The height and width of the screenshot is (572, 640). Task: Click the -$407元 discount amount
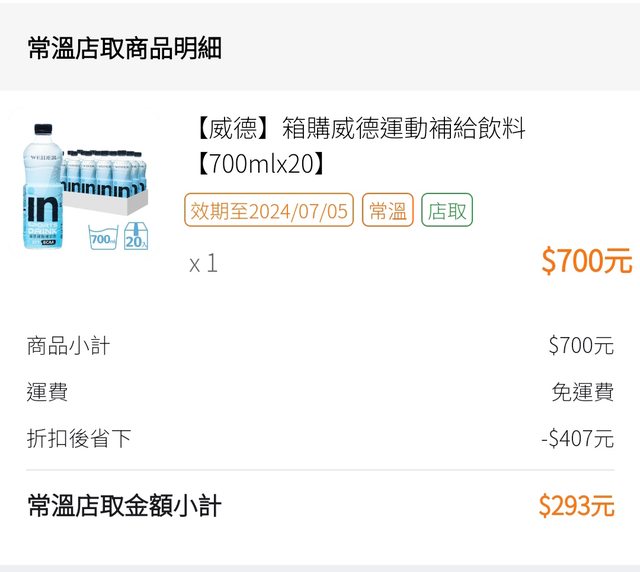coord(576,438)
